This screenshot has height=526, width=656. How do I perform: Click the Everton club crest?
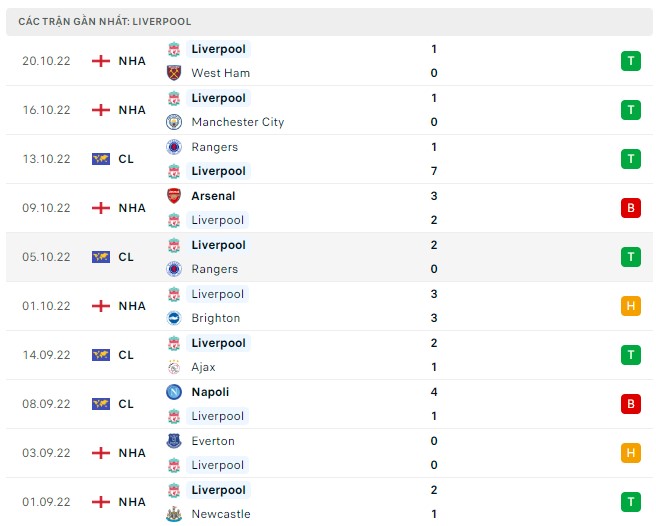pyautogui.click(x=174, y=441)
